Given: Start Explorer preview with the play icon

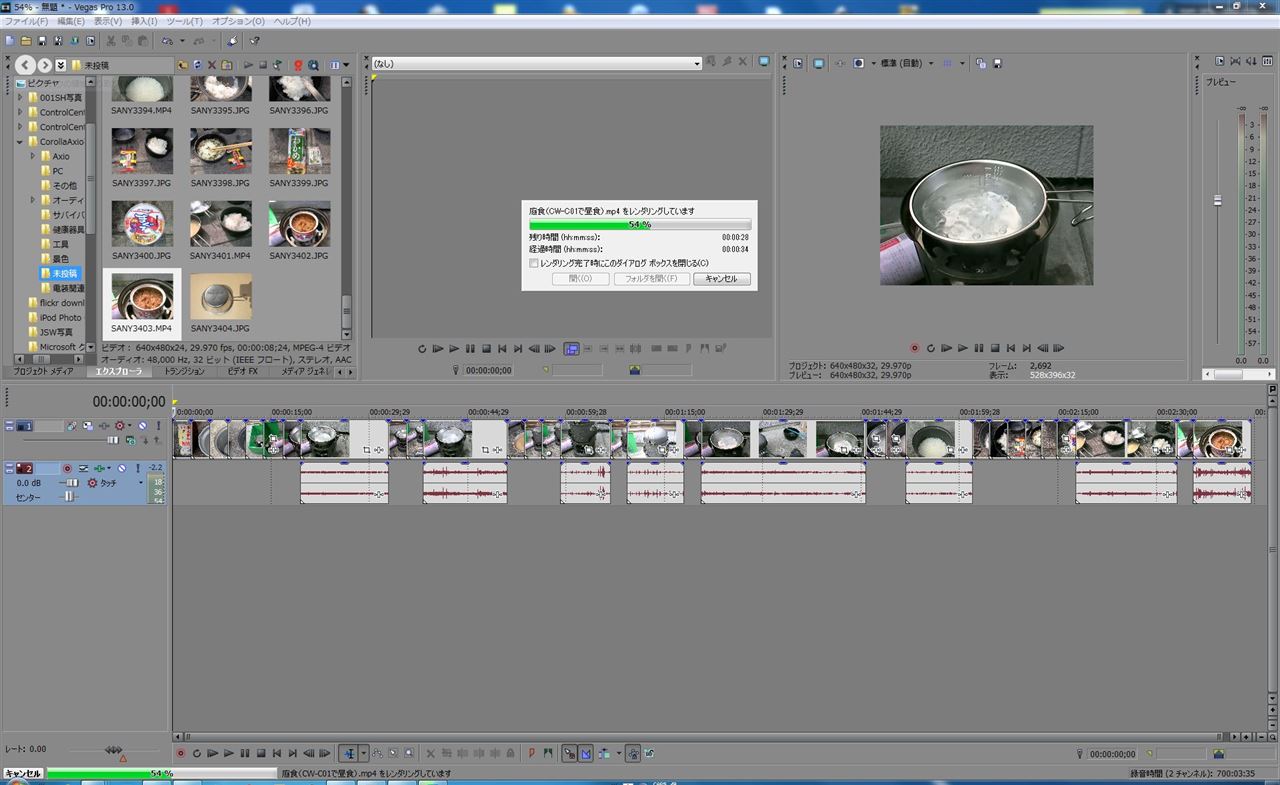Looking at the screenshot, I should point(248,65).
